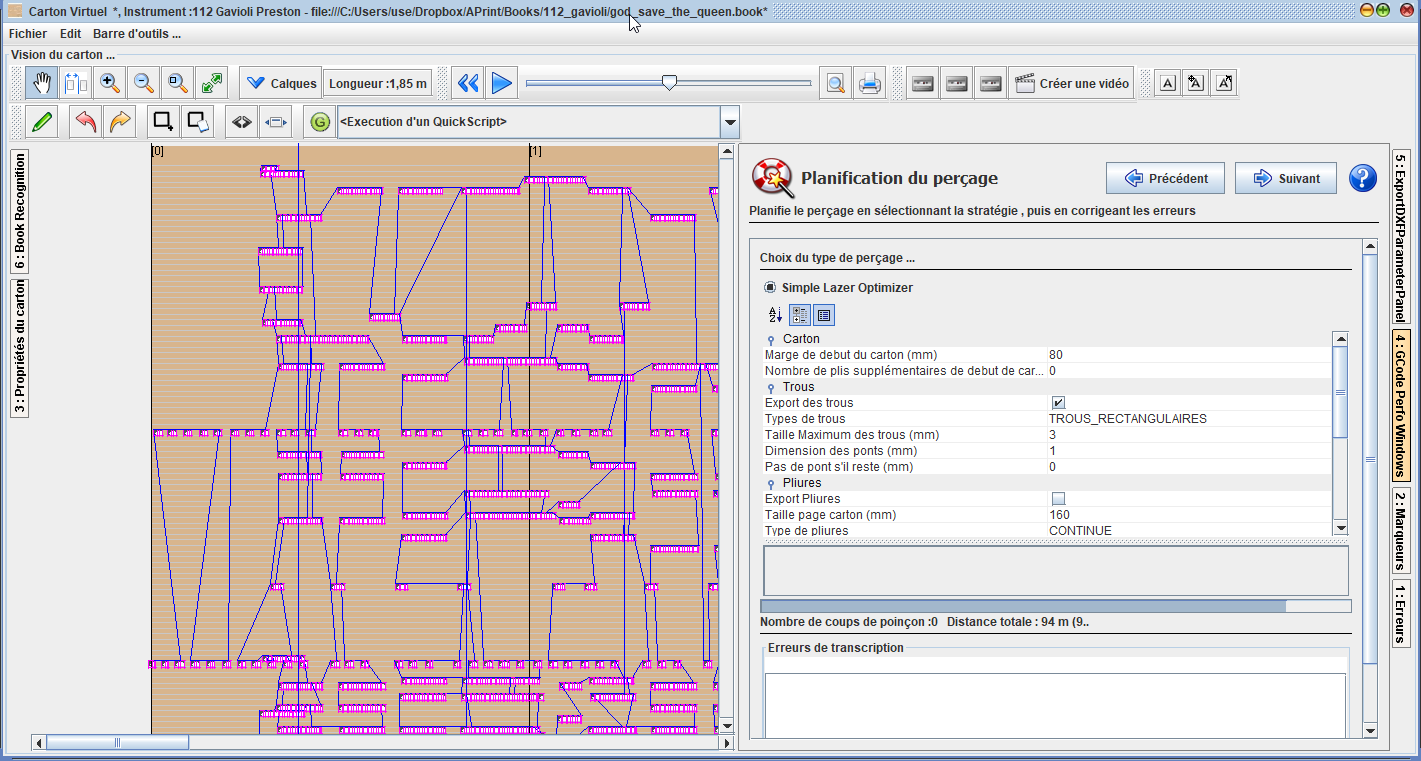Open the Fichier menu

click(28, 33)
